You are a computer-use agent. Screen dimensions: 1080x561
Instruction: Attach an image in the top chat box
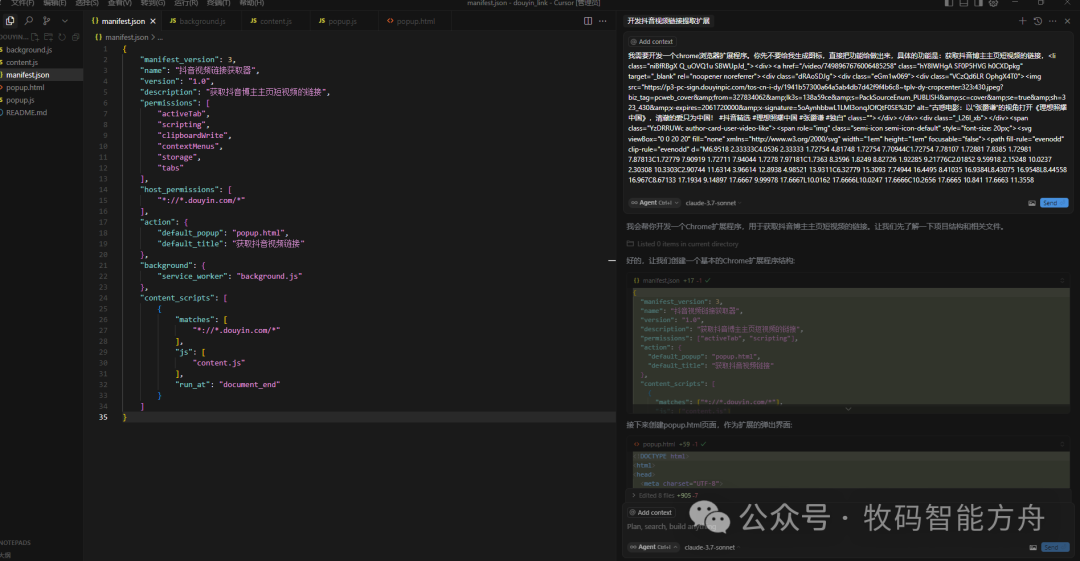[1032, 203]
